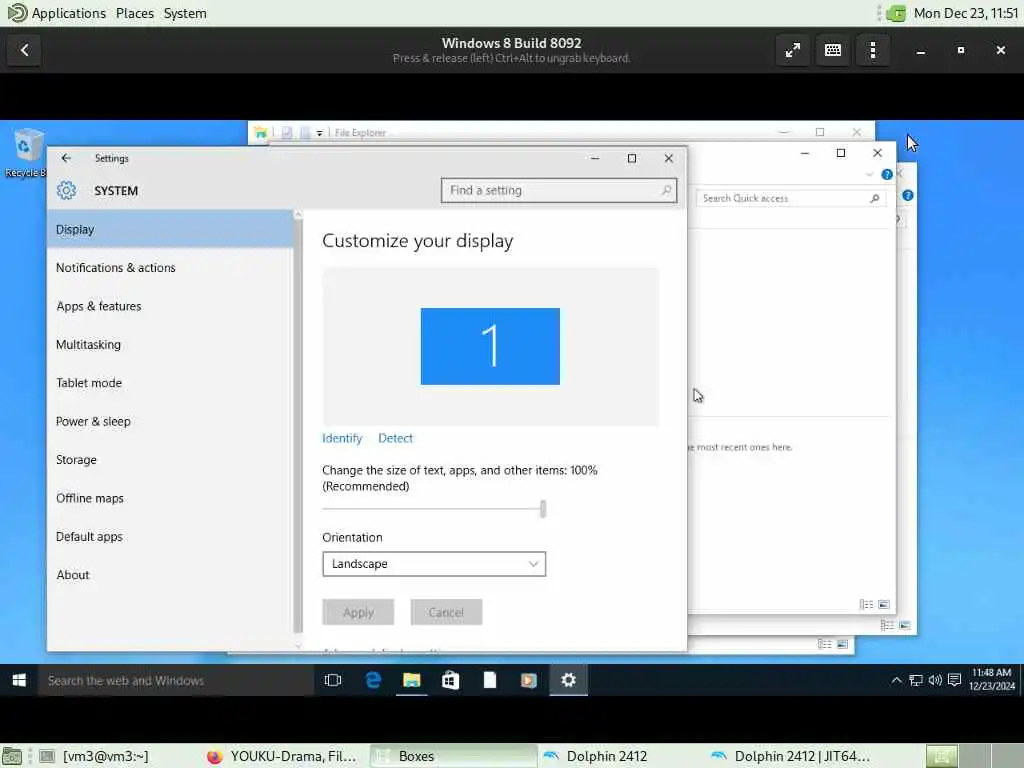The image size is (1024, 768).
Task: Open the Windows Start button
Action: pyautogui.click(x=19, y=680)
